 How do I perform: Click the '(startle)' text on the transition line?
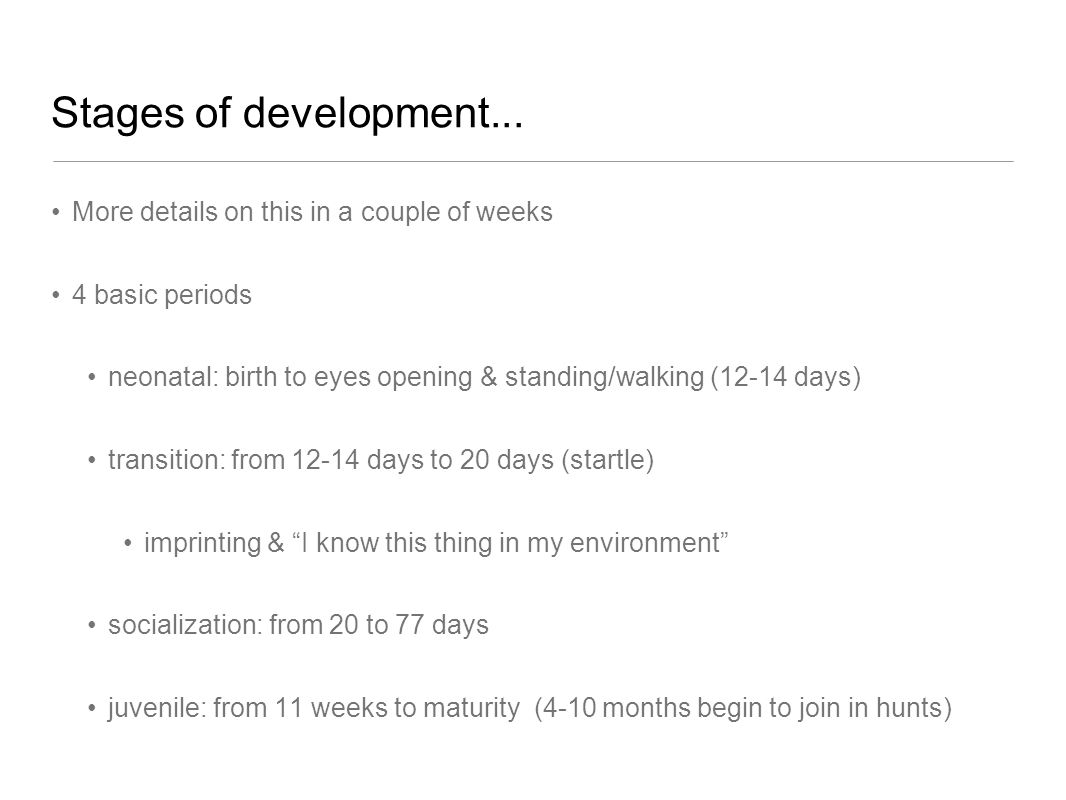click(x=608, y=460)
